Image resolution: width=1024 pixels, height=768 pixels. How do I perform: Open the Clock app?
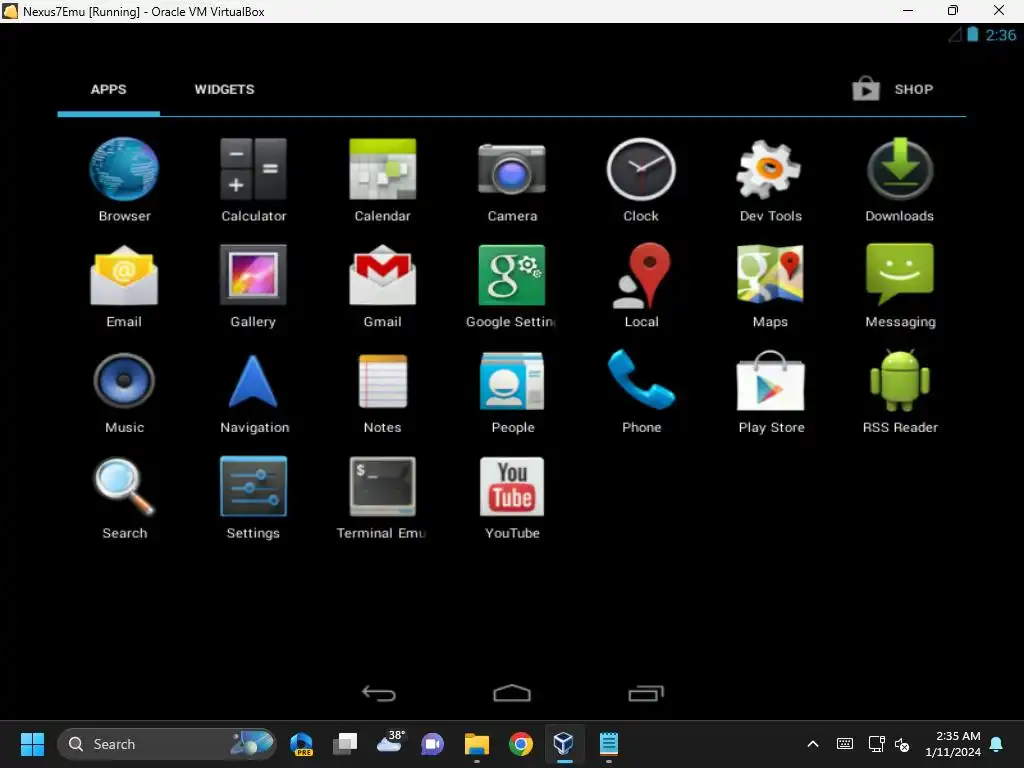pos(641,180)
